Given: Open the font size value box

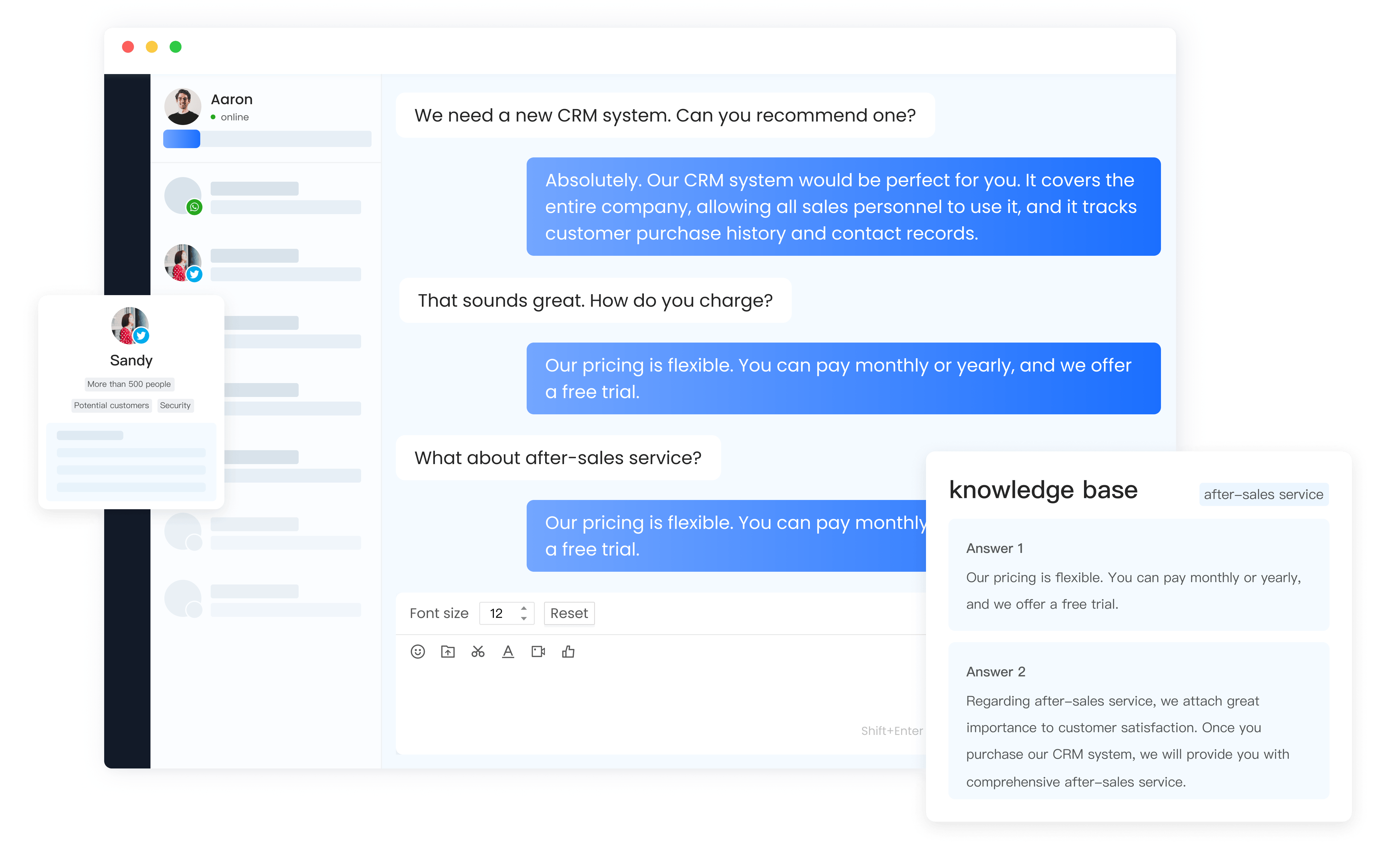Looking at the screenshot, I should (498, 613).
